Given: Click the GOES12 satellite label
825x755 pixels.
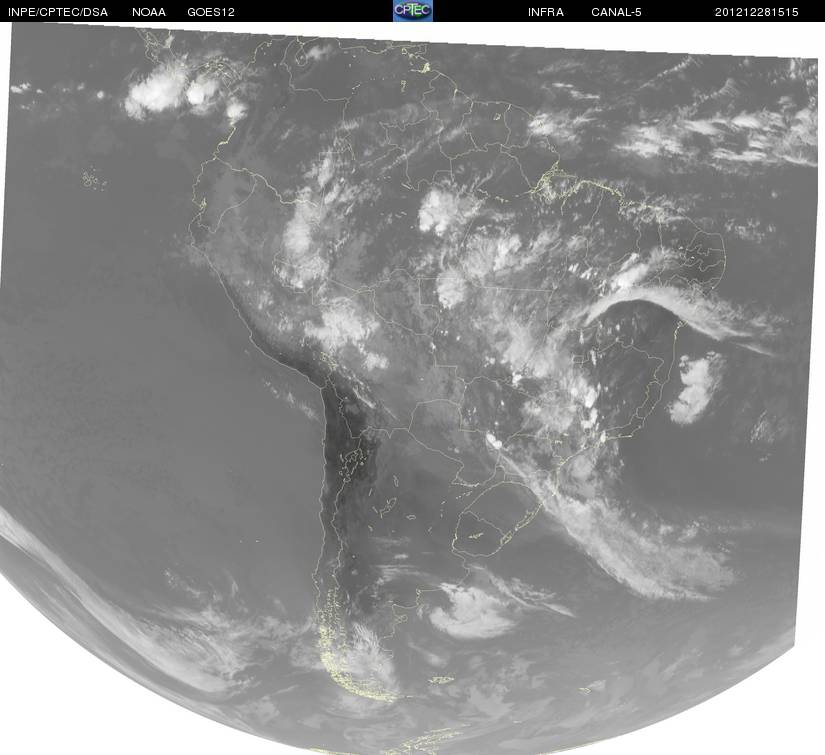Looking at the screenshot, I should coord(210,12).
